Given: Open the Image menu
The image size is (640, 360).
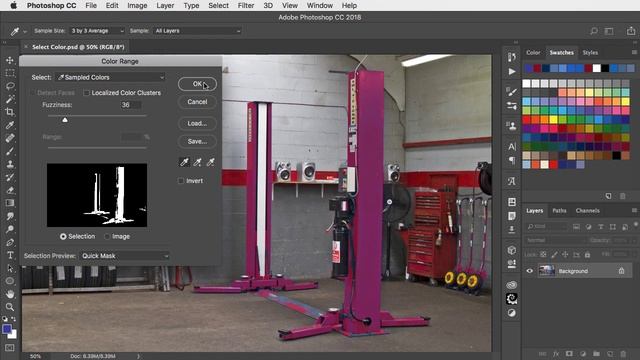Looking at the screenshot, I should click(x=137, y=6).
